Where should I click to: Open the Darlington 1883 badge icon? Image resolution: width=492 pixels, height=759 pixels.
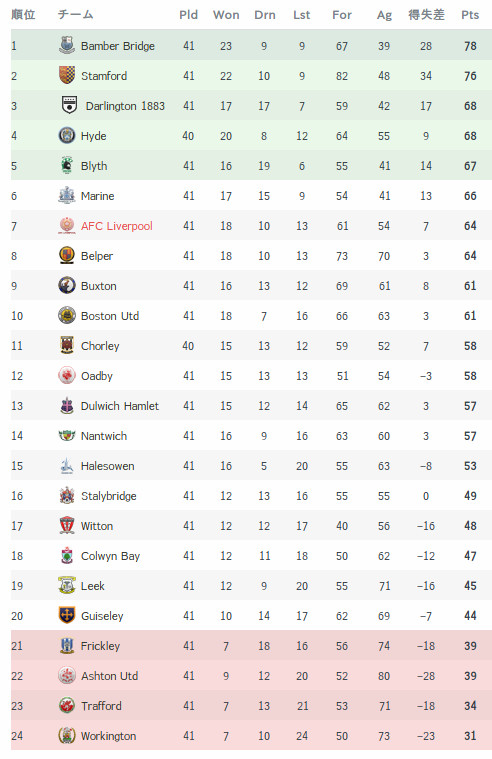70,105
